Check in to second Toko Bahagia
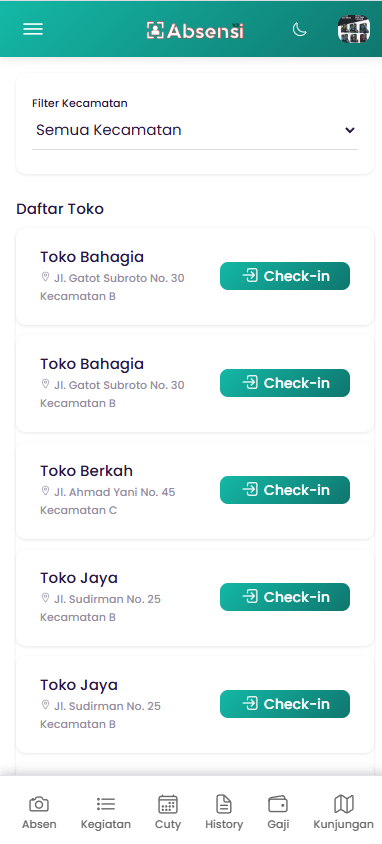Viewport: 382px width, 844px height. [285, 383]
